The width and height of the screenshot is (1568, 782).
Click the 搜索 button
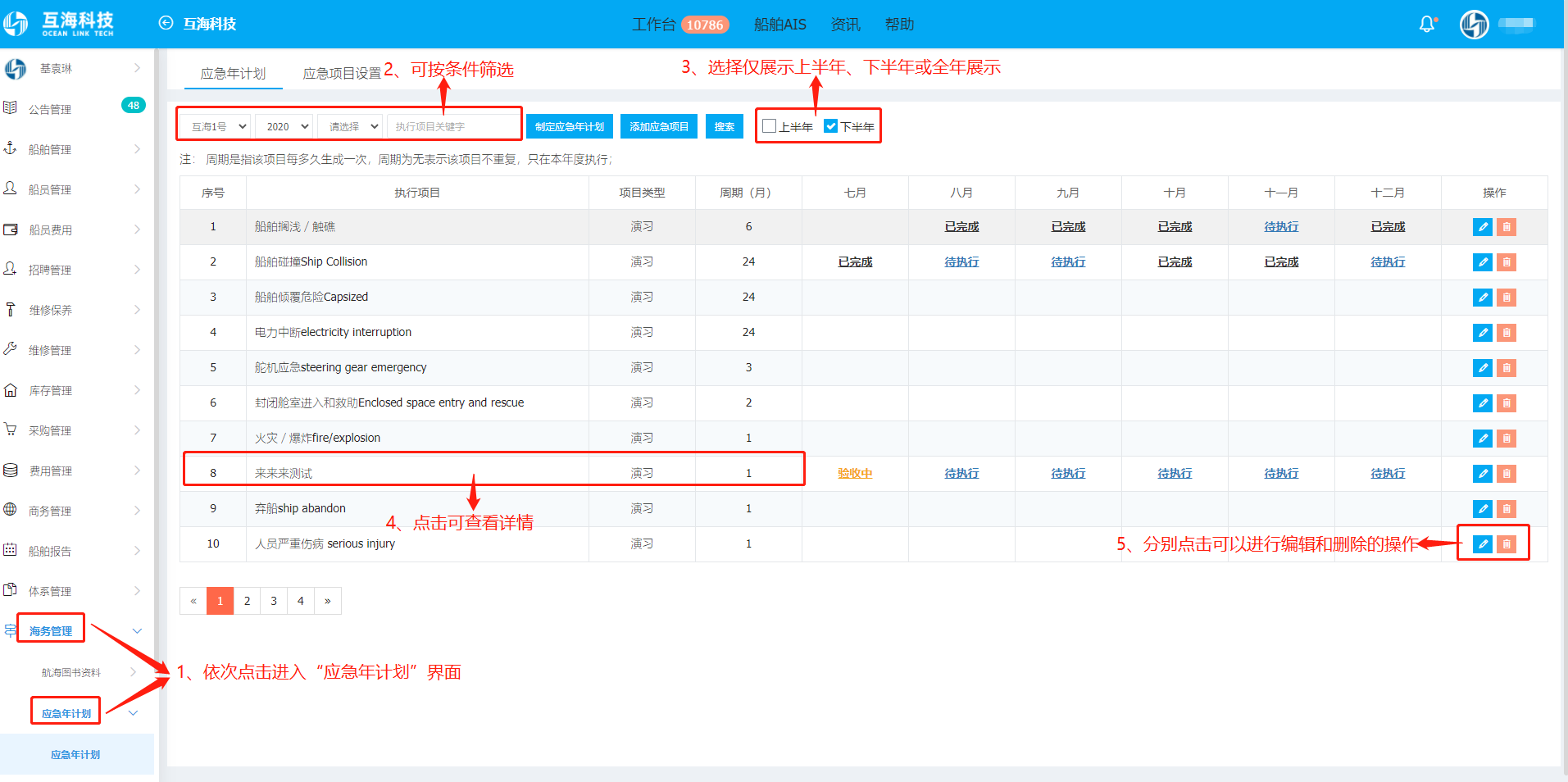(725, 126)
